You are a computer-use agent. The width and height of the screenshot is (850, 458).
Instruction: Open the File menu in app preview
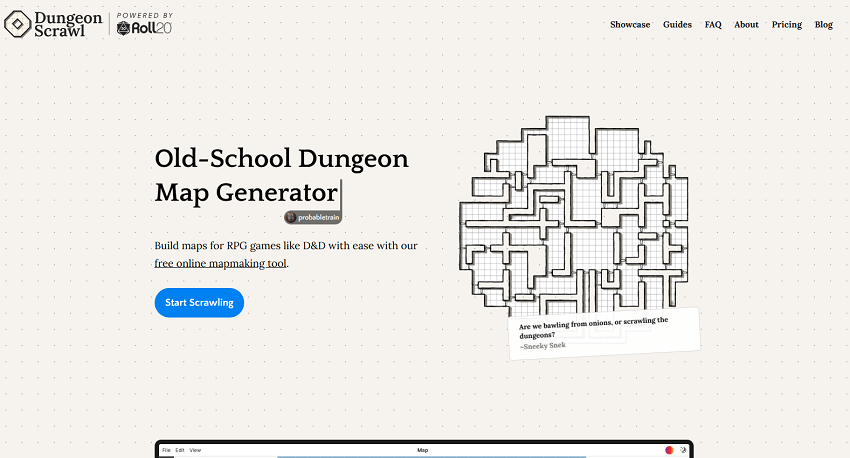166,451
